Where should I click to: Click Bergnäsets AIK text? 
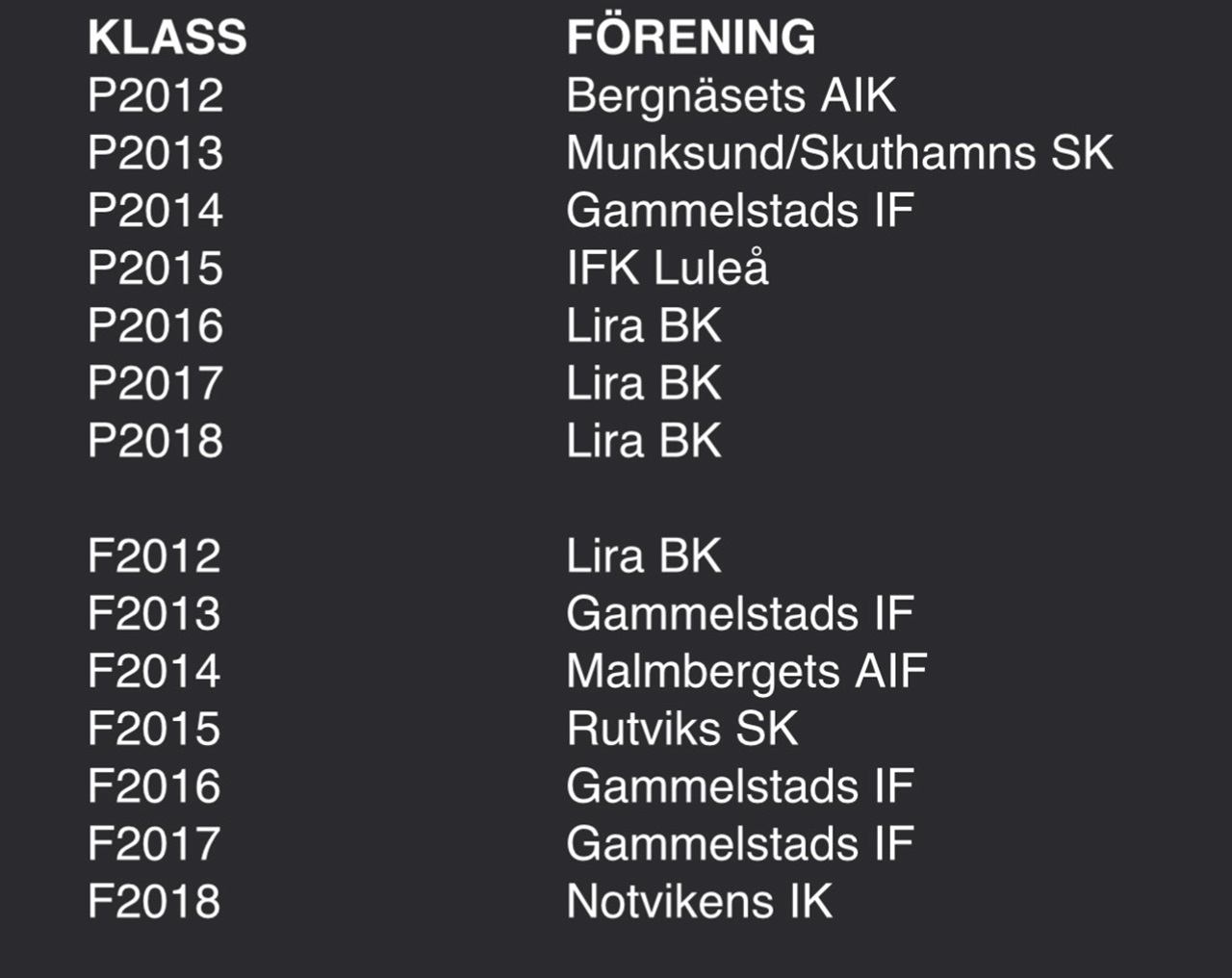[731, 96]
